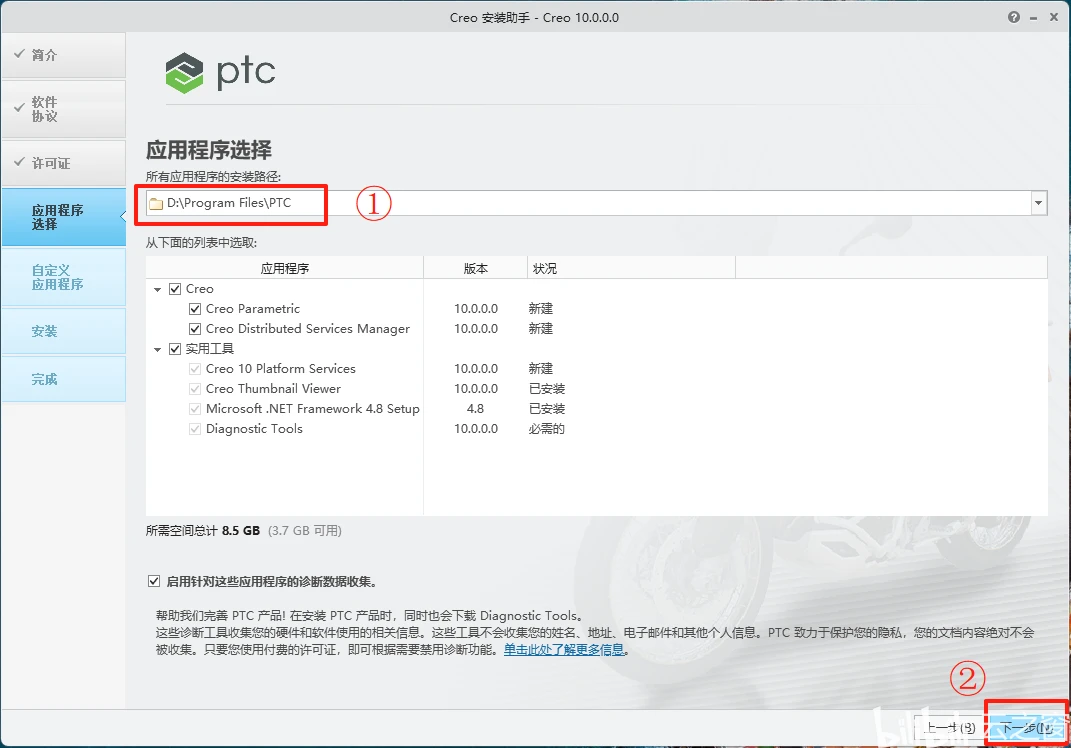Collapse the Creo tree node

pos(158,288)
